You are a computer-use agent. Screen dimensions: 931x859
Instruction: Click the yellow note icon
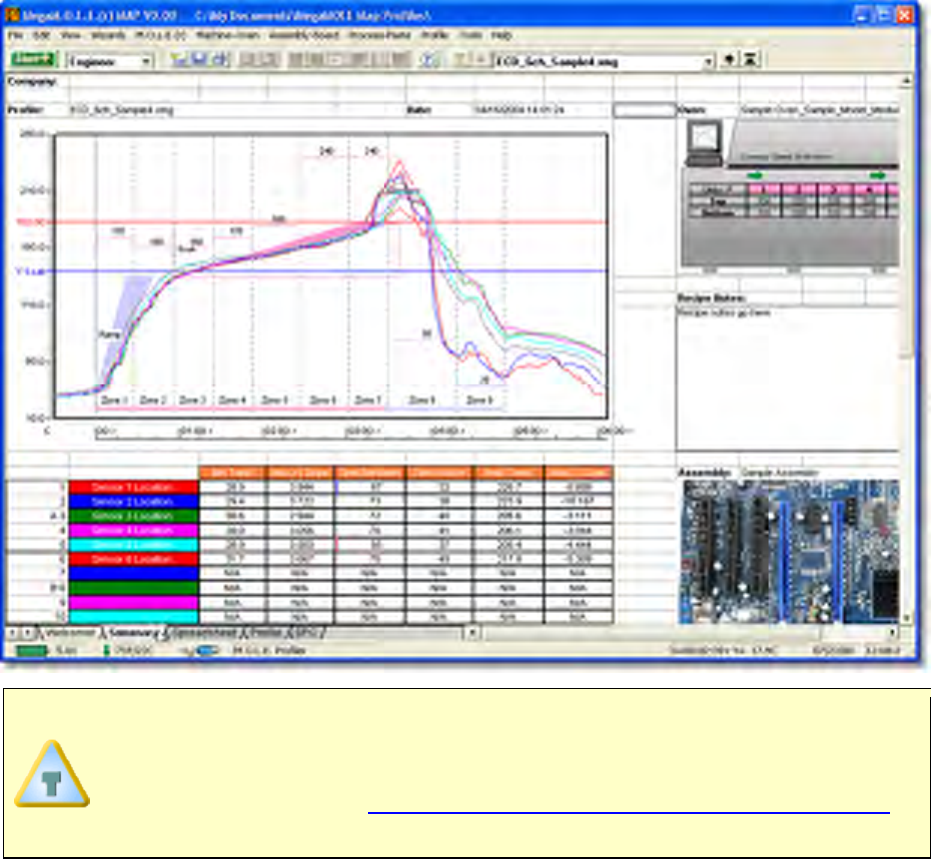(x=52, y=774)
